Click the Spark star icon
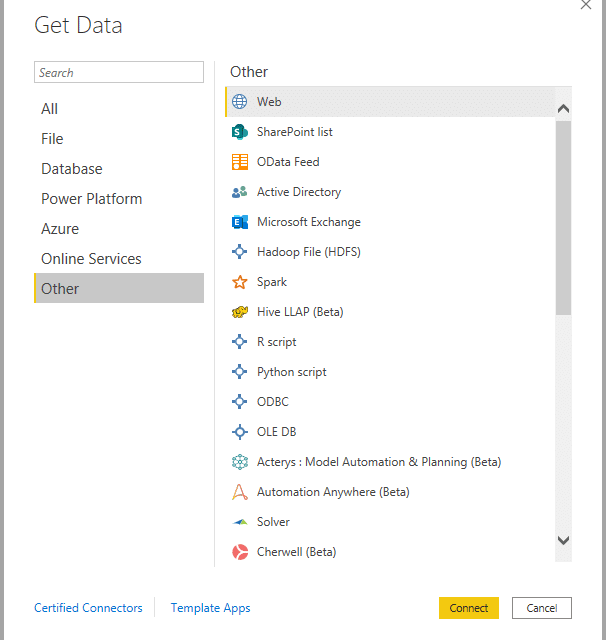This screenshot has height=640, width=606. pyautogui.click(x=240, y=282)
